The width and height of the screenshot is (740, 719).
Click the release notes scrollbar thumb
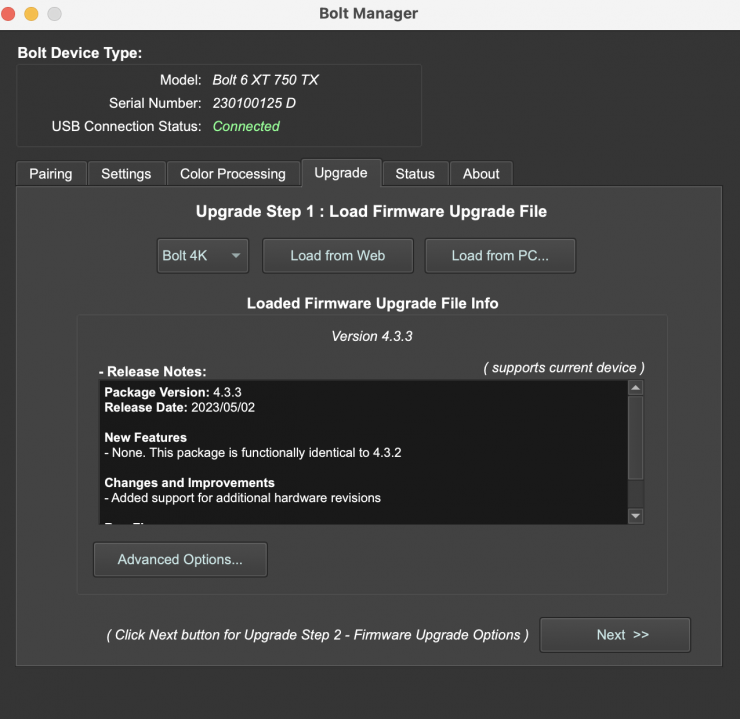(x=636, y=438)
